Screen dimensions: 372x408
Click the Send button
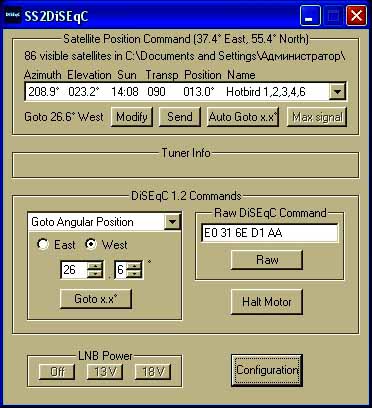point(180,117)
